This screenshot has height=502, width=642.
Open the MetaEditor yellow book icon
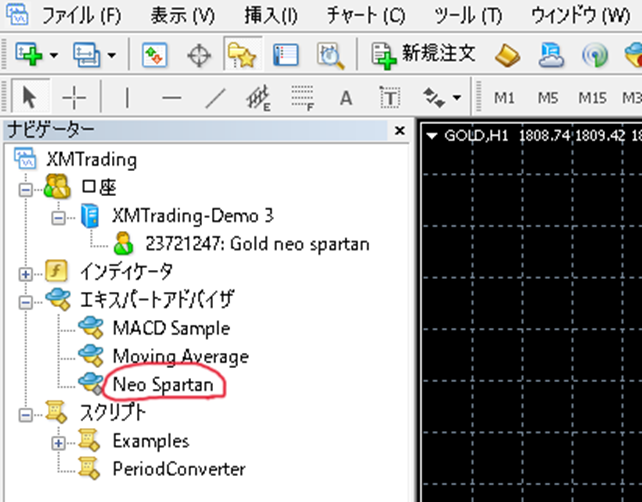(x=507, y=55)
